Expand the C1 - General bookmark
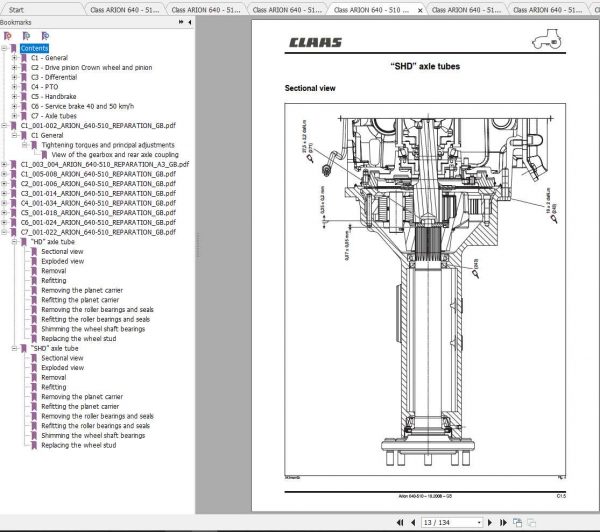The height and width of the screenshot is (532, 600). pos(14,58)
